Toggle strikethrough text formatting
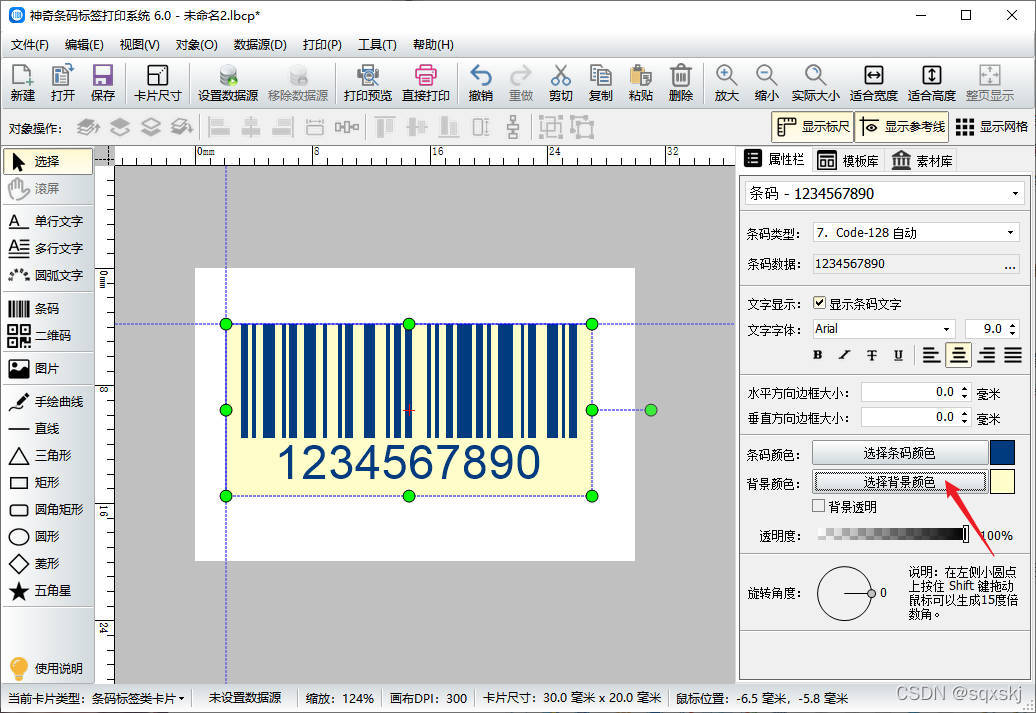 pos(871,355)
